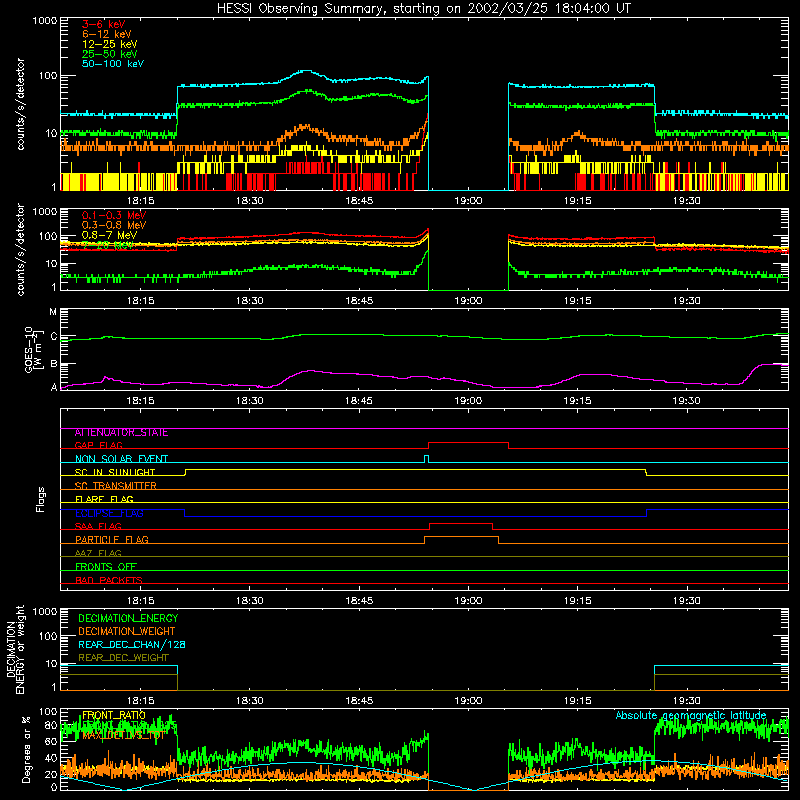Select the A class tick on GOES panel
The height and width of the screenshot is (800, 800).
[54, 387]
